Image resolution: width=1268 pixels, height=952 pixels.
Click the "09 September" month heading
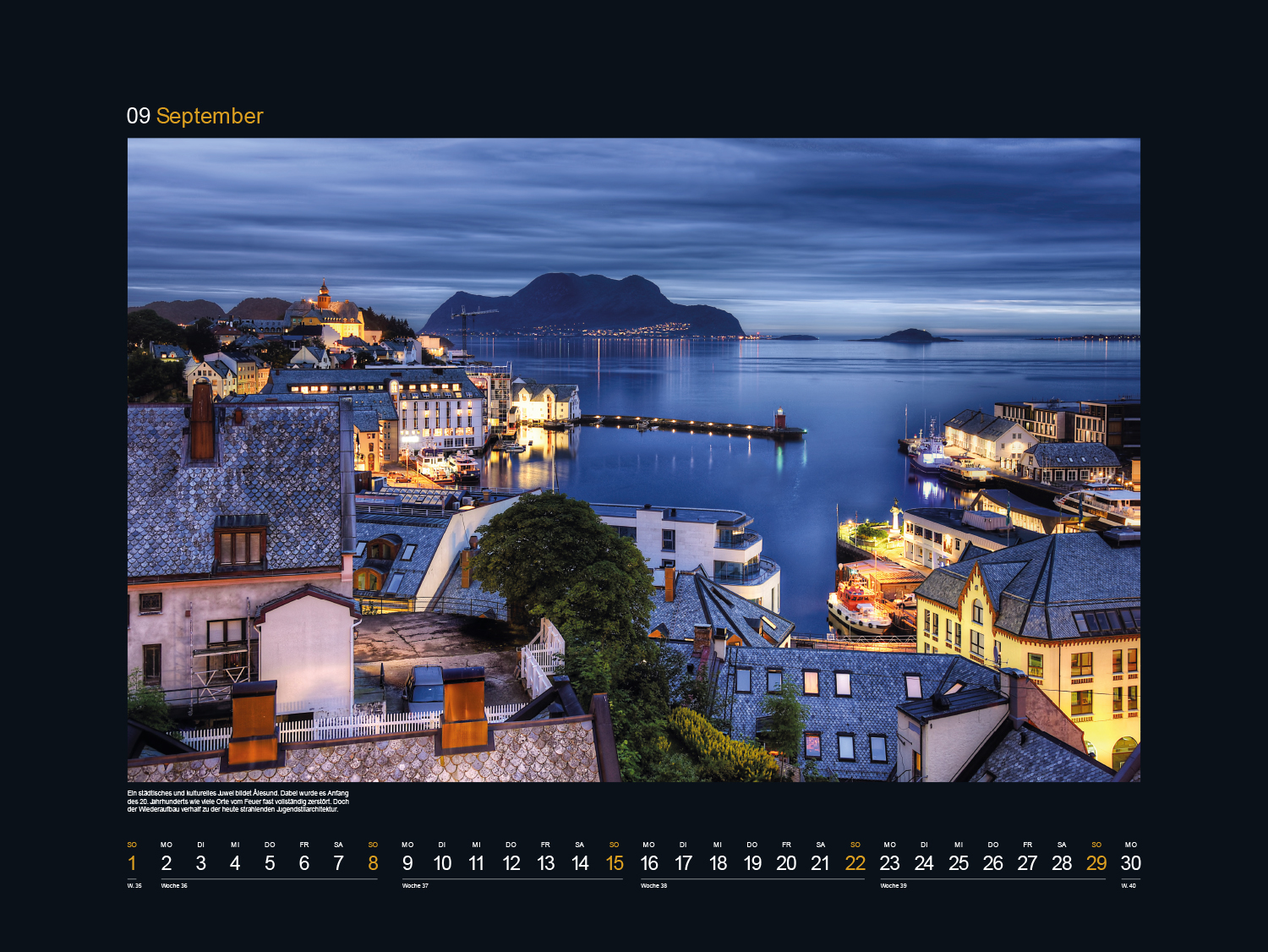[x=195, y=116]
